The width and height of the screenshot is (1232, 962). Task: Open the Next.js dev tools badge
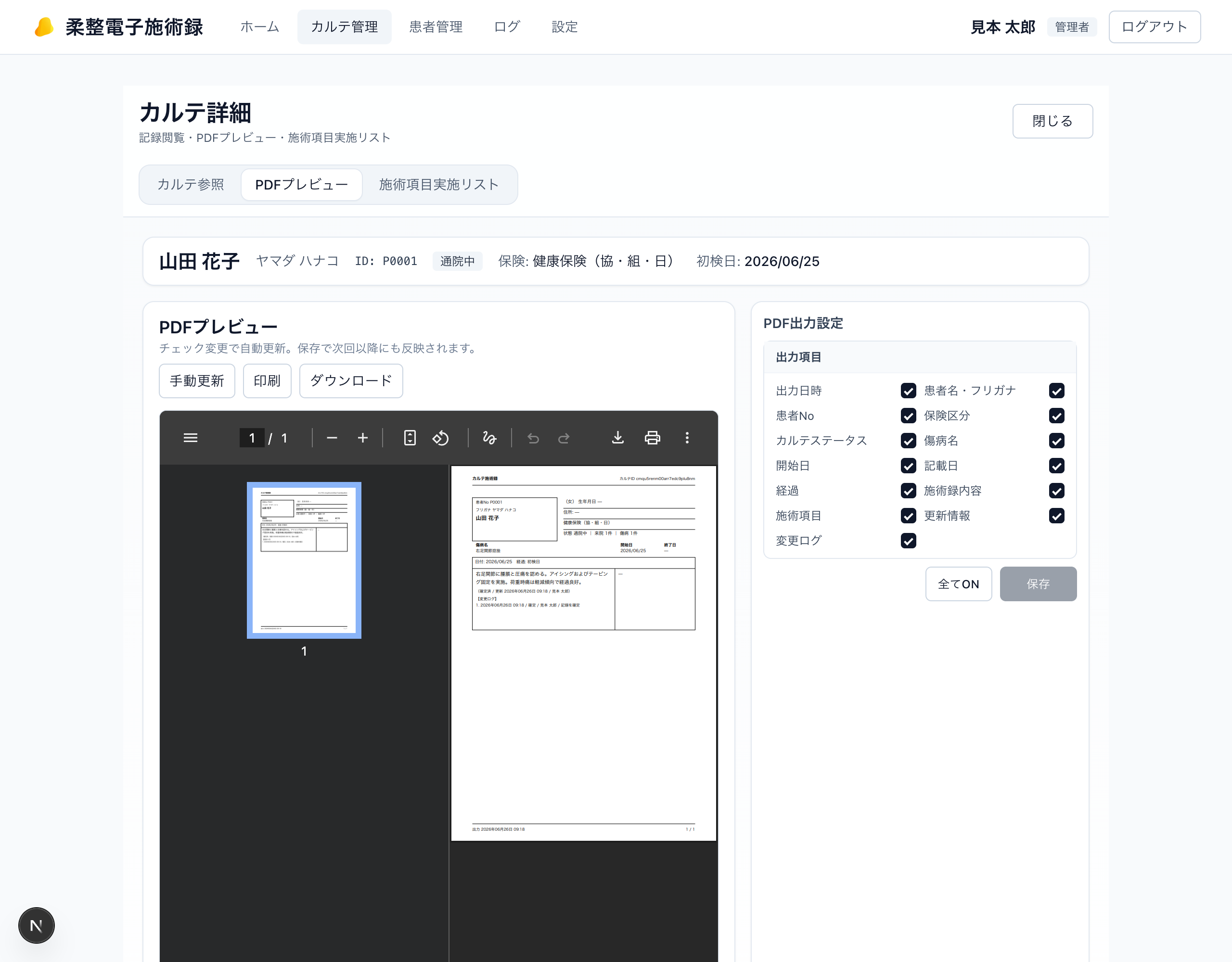pyautogui.click(x=36, y=925)
